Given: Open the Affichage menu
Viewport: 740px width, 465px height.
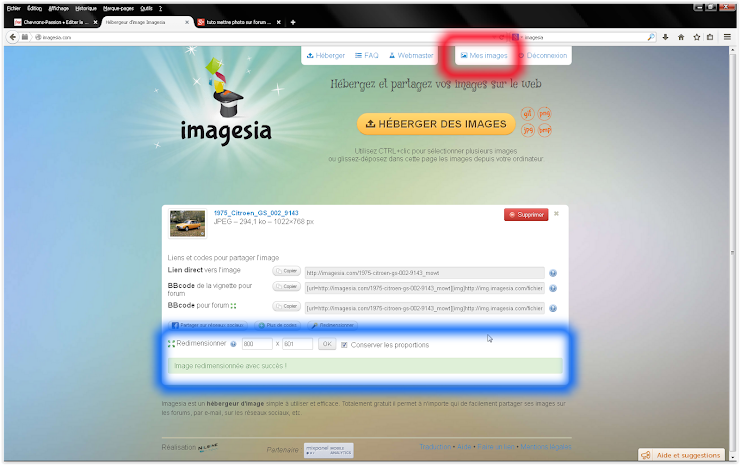Looking at the screenshot, I should pyautogui.click(x=59, y=8).
